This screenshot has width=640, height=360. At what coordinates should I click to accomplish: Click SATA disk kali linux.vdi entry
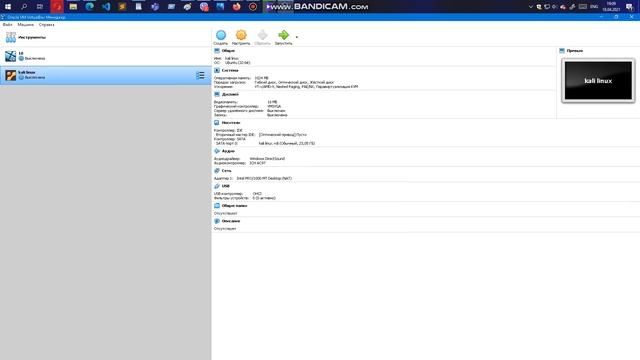[x=287, y=143]
